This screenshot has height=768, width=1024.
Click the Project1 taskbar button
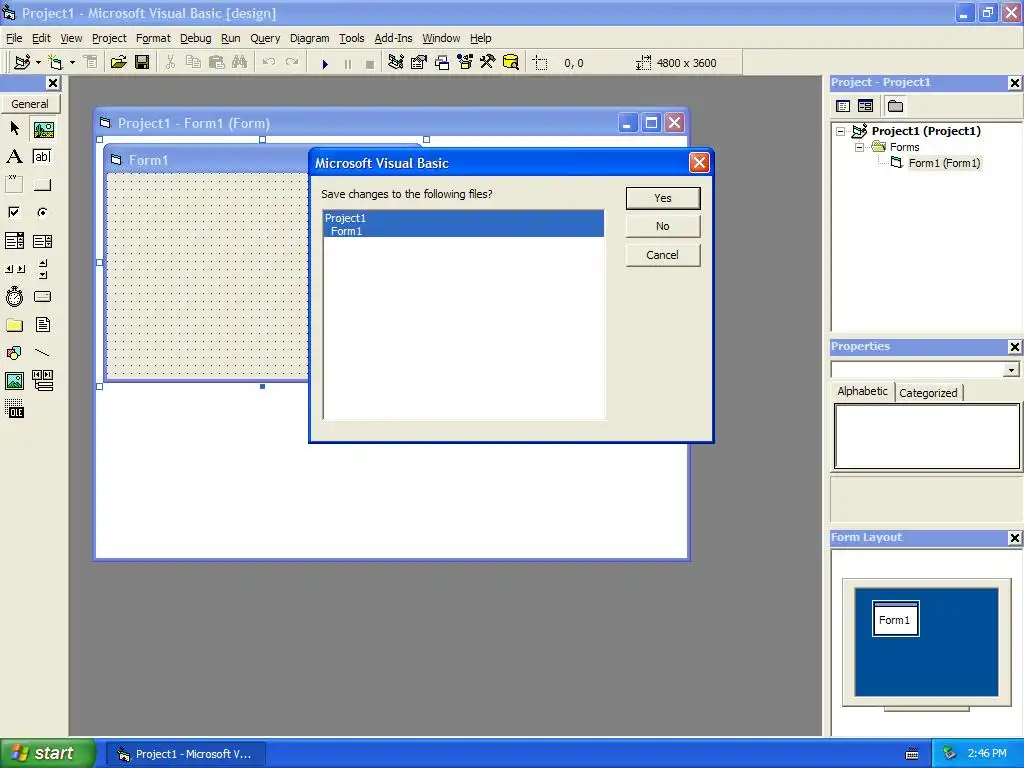[185, 754]
